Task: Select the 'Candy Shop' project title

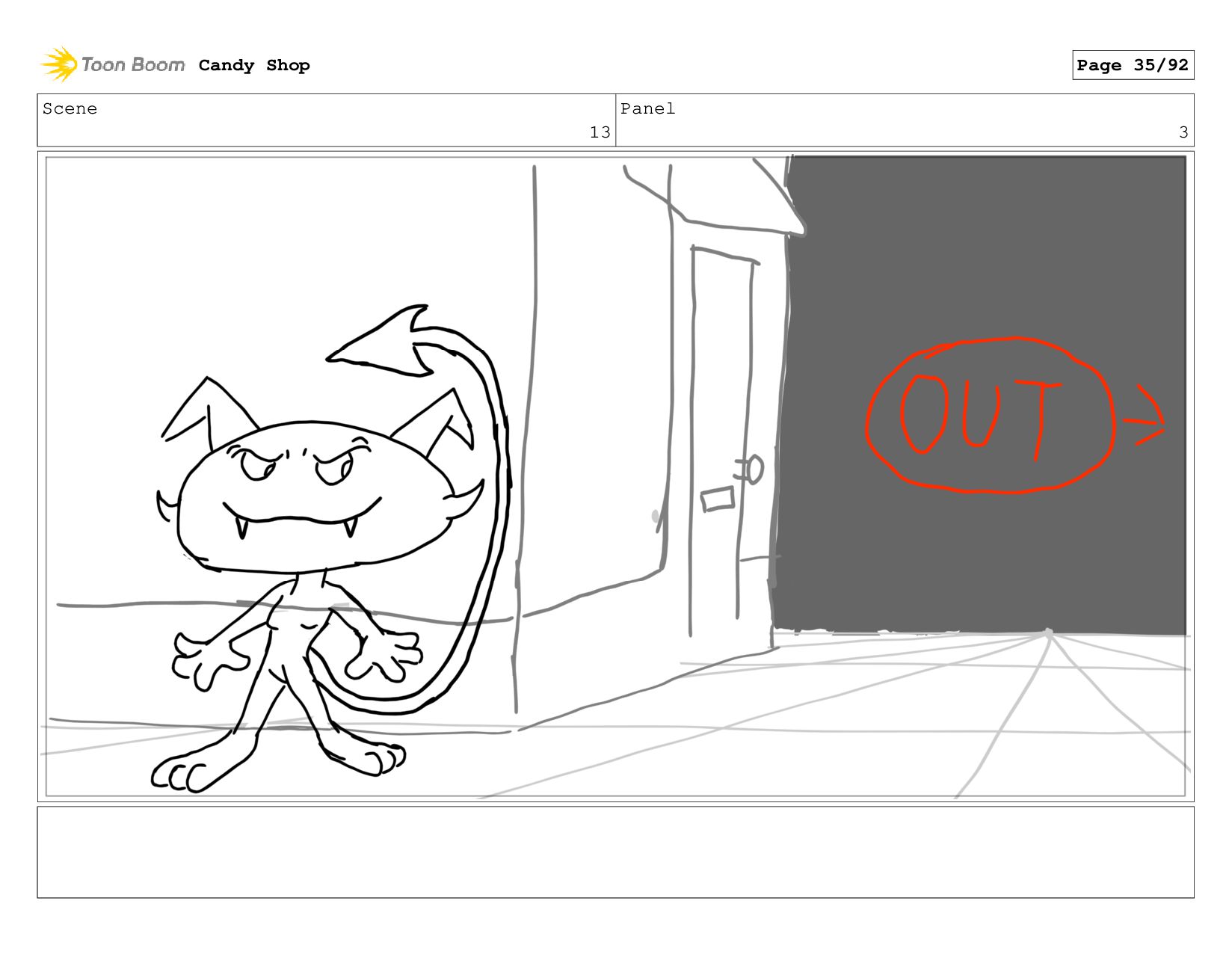Action: click(x=254, y=66)
